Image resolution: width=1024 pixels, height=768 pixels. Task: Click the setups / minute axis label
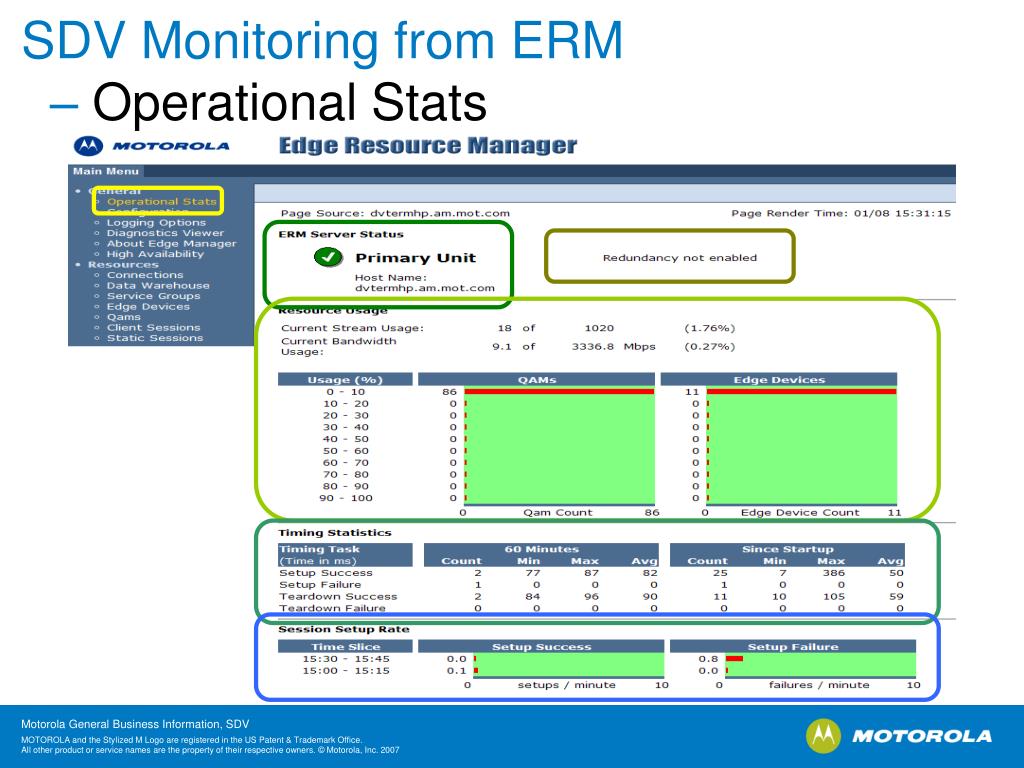point(566,685)
